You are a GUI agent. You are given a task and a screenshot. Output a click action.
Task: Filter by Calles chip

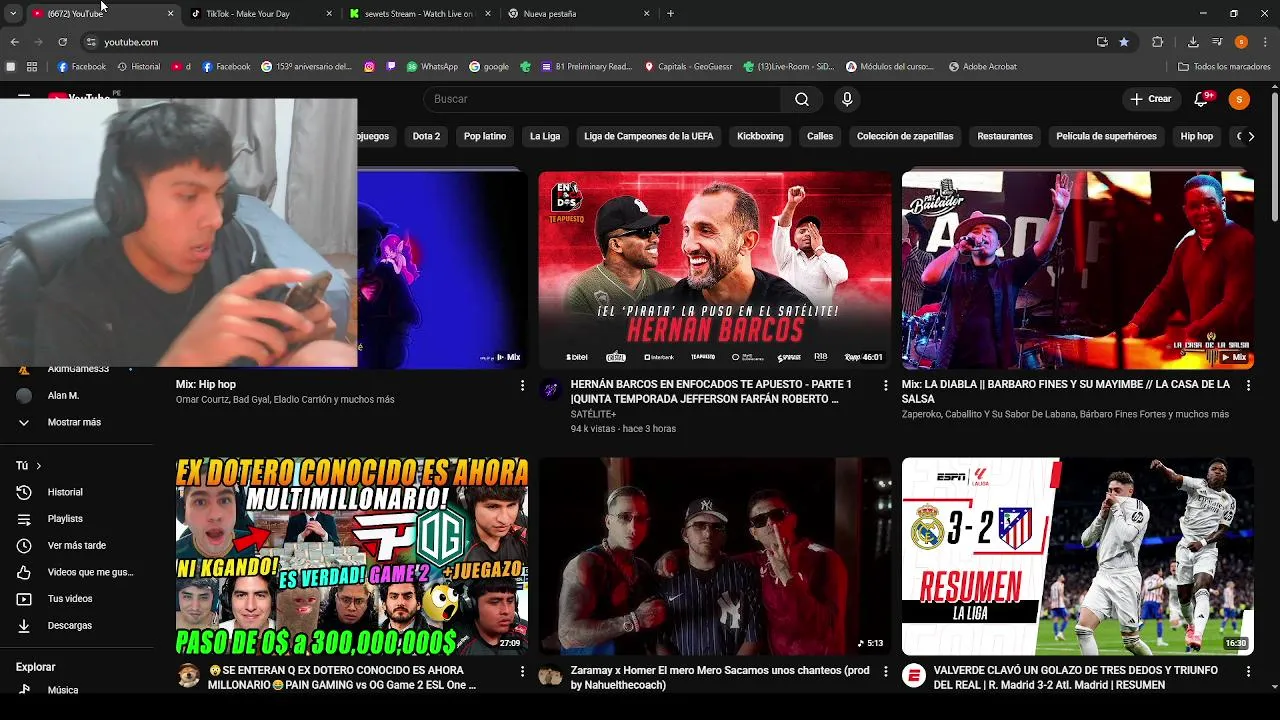click(x=820, y=136)
